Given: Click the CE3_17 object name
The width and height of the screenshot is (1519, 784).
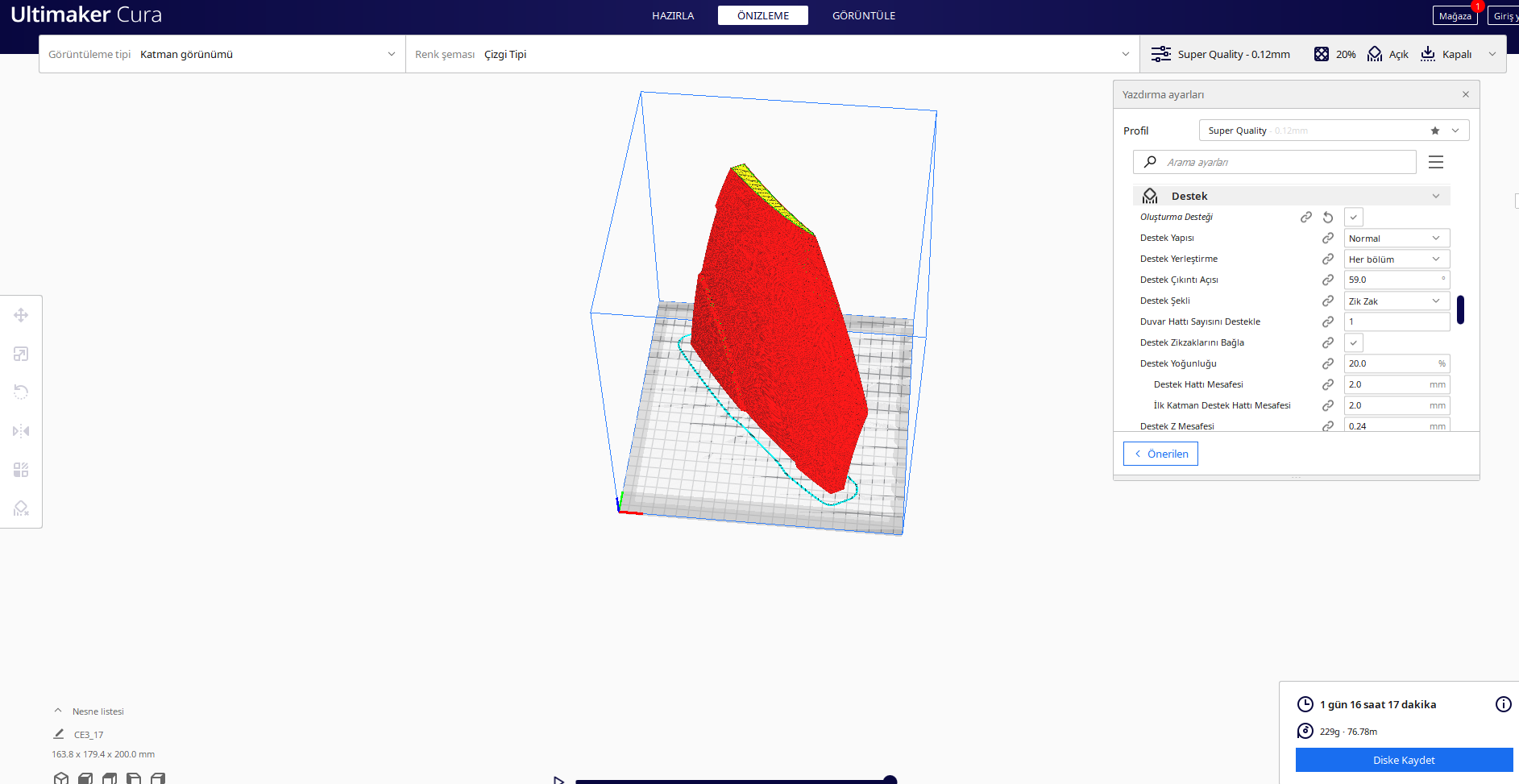Looking at the screenshot, I should (89, 735).
